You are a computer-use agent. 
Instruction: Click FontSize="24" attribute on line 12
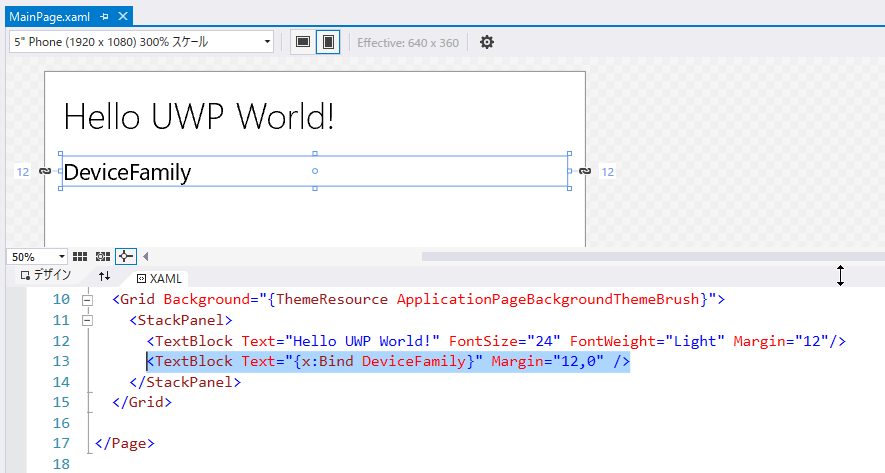[x=505, y=341]
